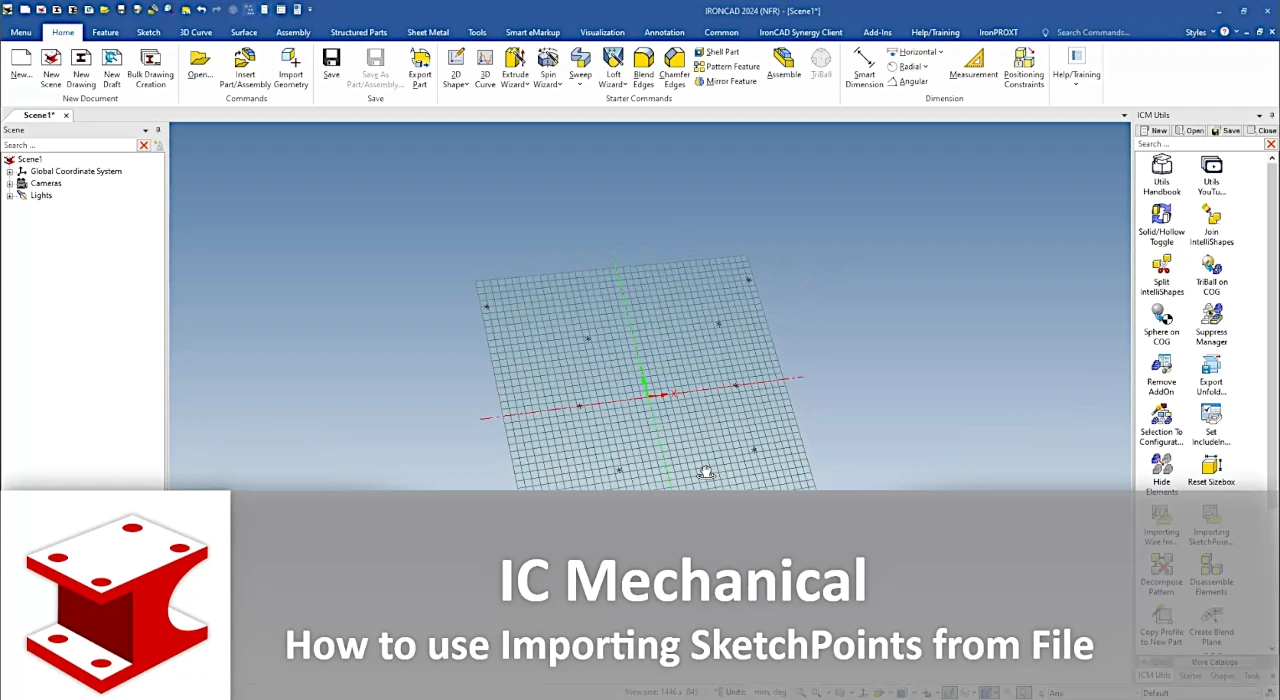Viewport: 1280px width, 700px height.
Task: Open the Measurement tool
Action: pos(973,64)
